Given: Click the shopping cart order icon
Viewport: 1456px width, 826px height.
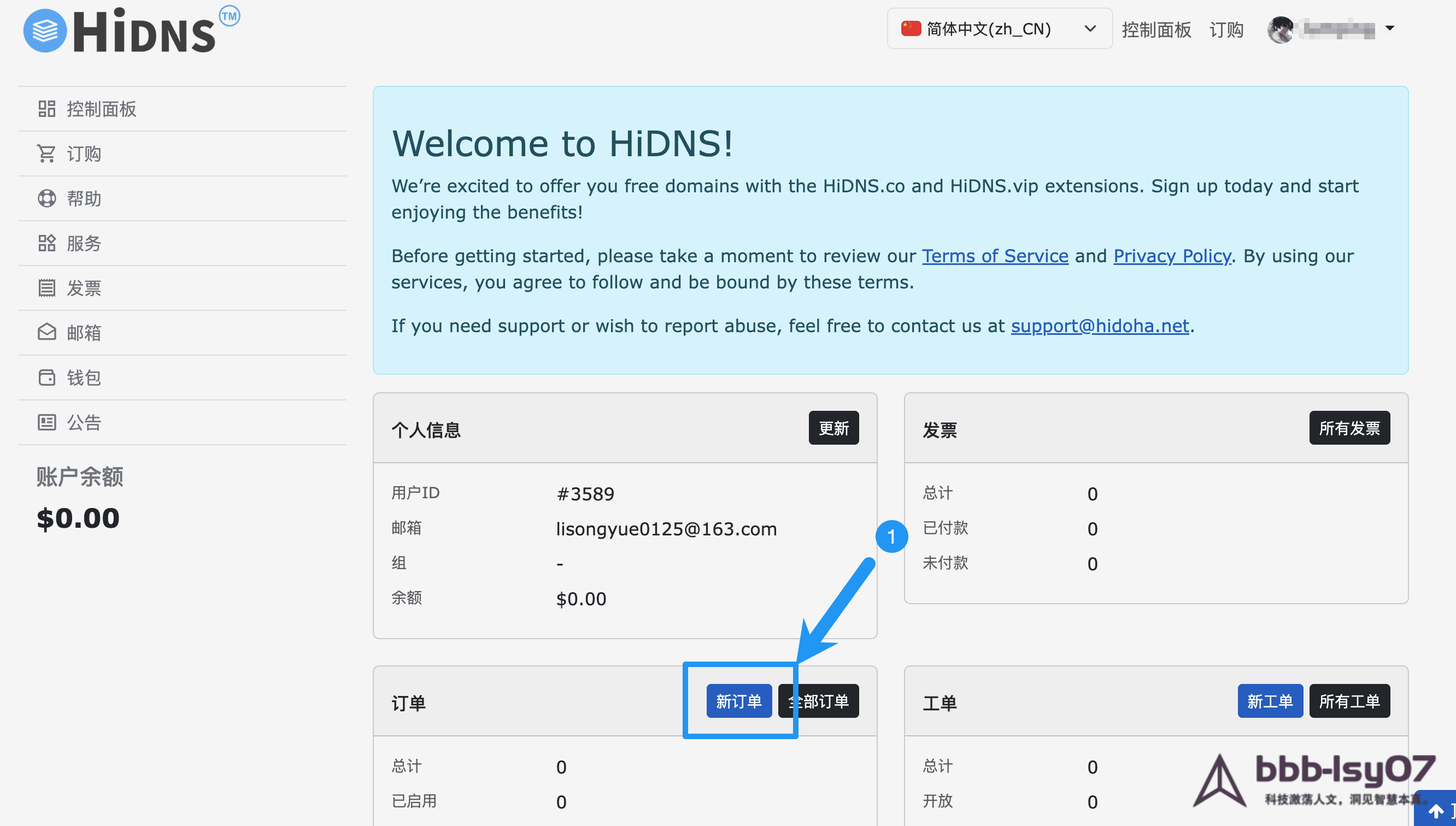Looking at the screenshot, I should coord(46,153).
